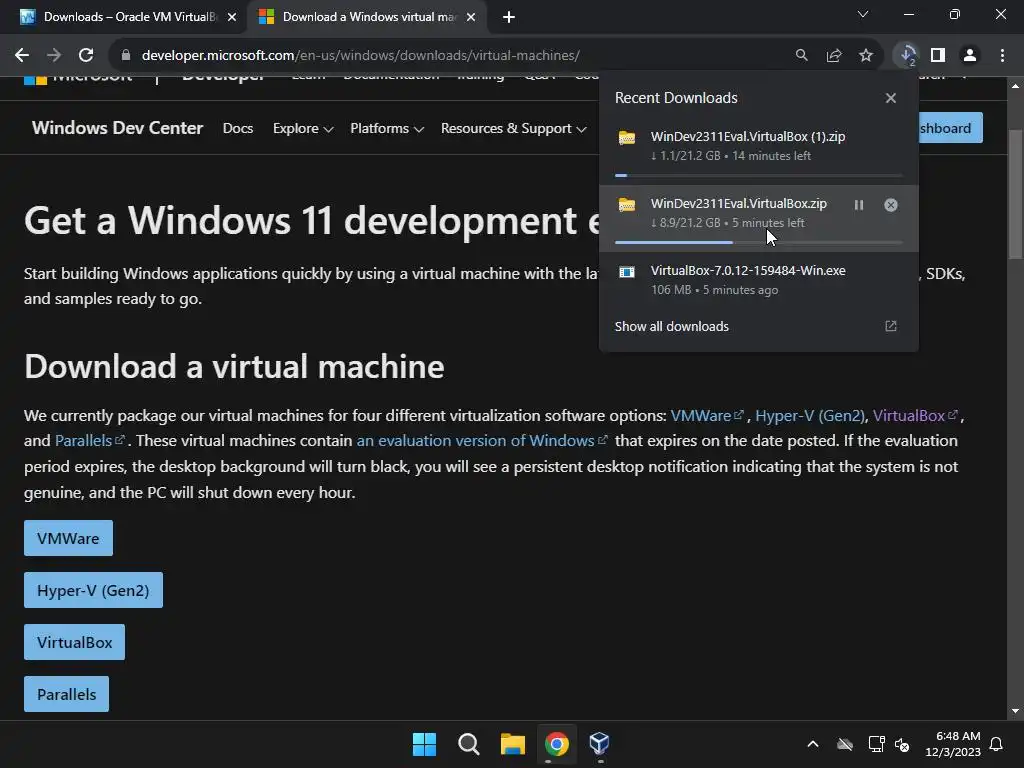Screen dimensions: 1024x768
Task: Open Windows taskbar search
Action: tap(468, 744)
